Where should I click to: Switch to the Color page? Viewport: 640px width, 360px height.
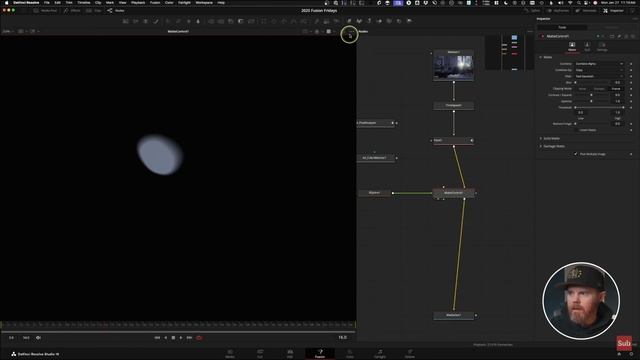[x=350, y=353]
